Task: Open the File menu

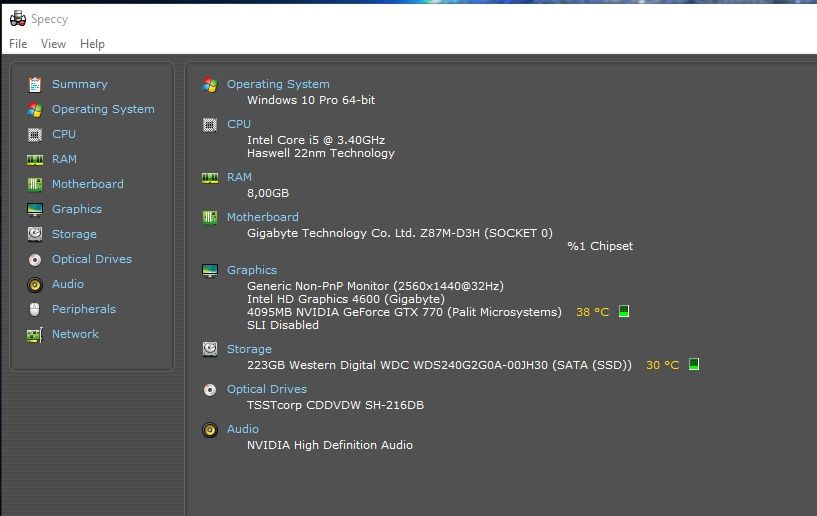Action: 18,44
